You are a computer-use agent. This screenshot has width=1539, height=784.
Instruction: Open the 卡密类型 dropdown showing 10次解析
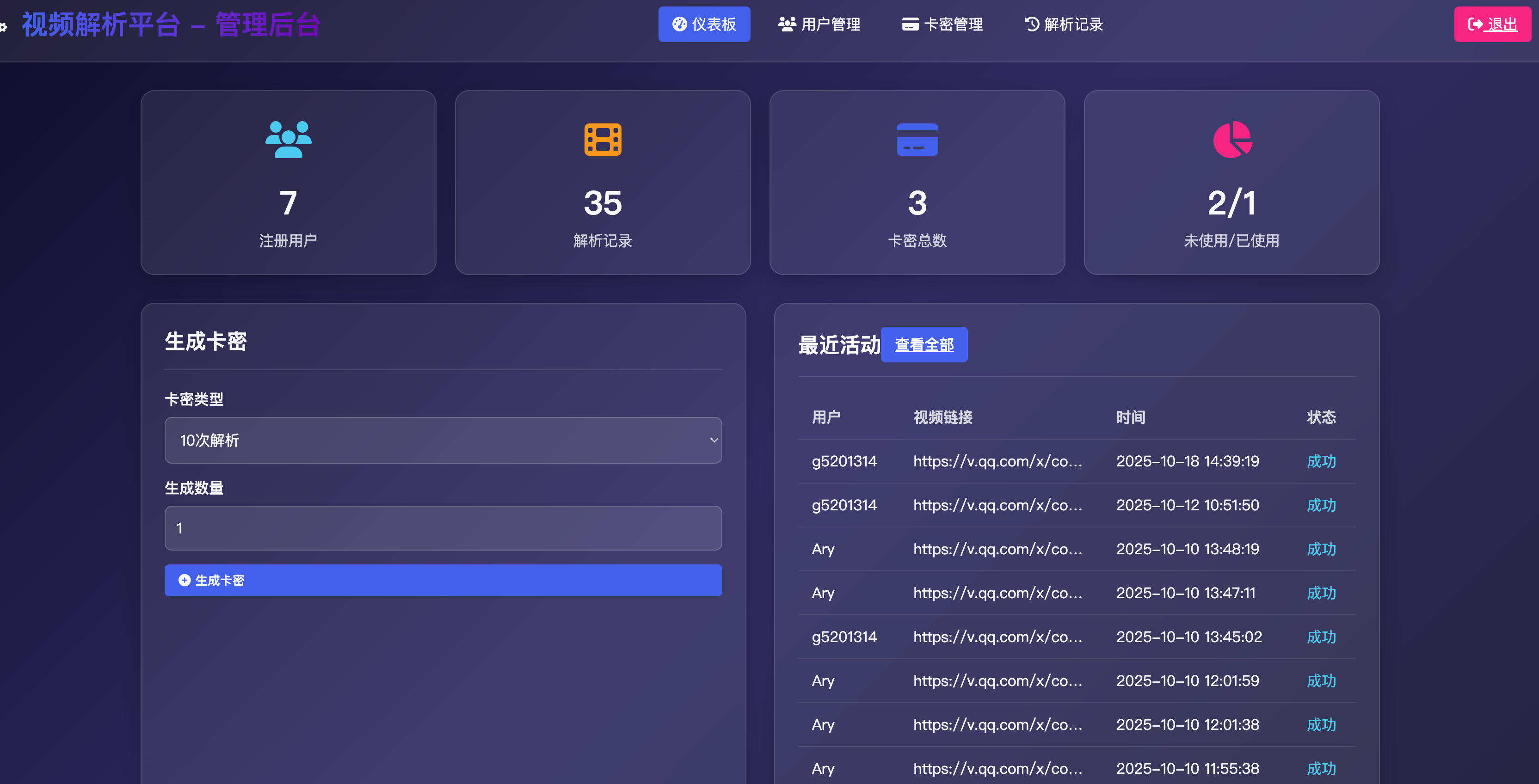443,440
